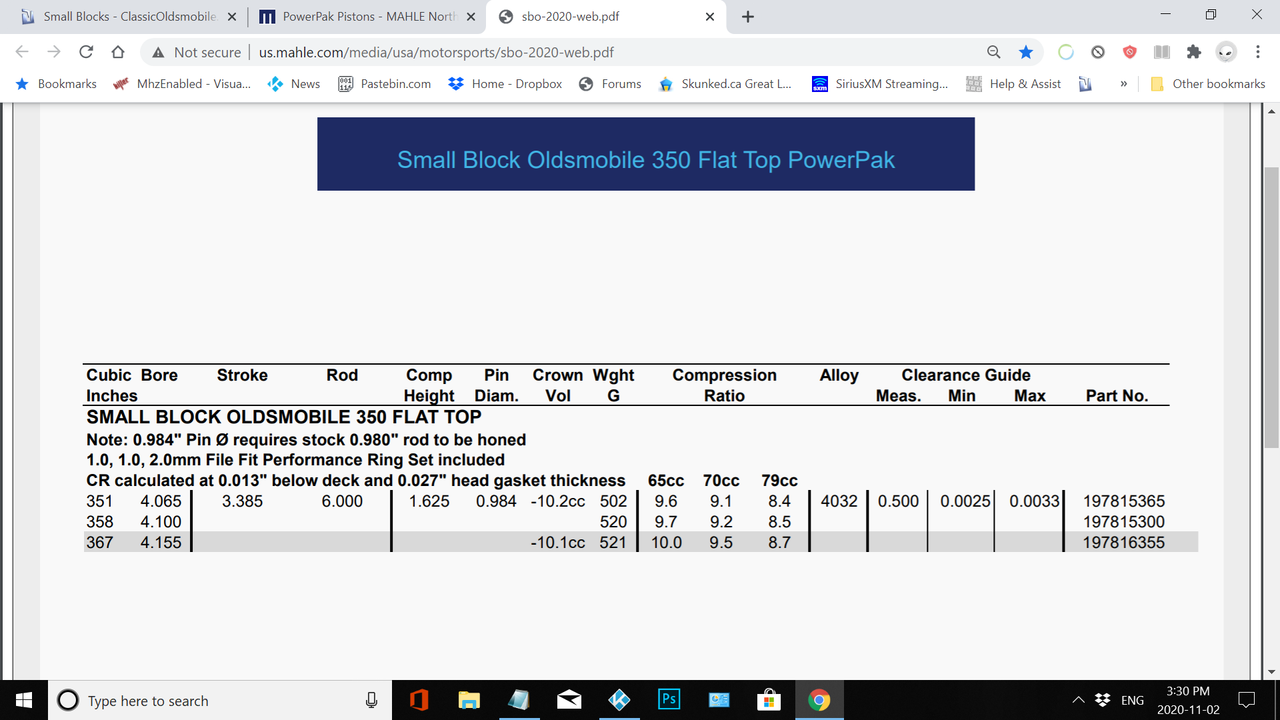
Task: Open the Chrome profile avatar
Action: click(1225, 52)
